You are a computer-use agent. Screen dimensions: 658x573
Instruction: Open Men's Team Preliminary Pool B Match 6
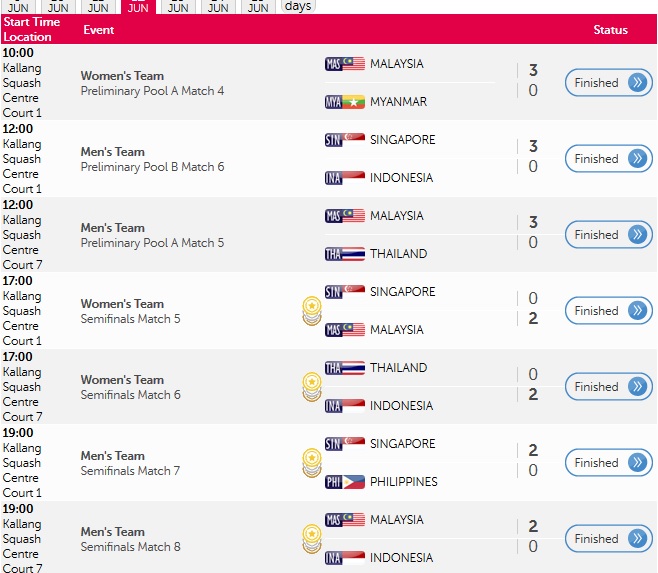(x=152, y=159)
